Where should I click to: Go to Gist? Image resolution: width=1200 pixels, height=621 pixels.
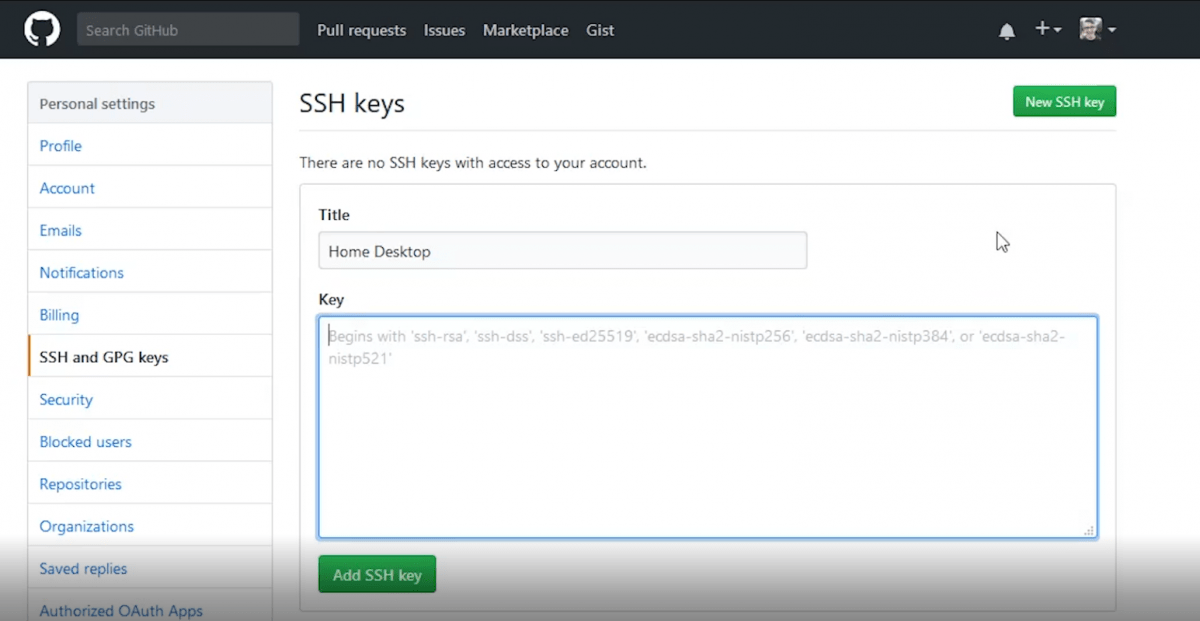click(600, 31)
